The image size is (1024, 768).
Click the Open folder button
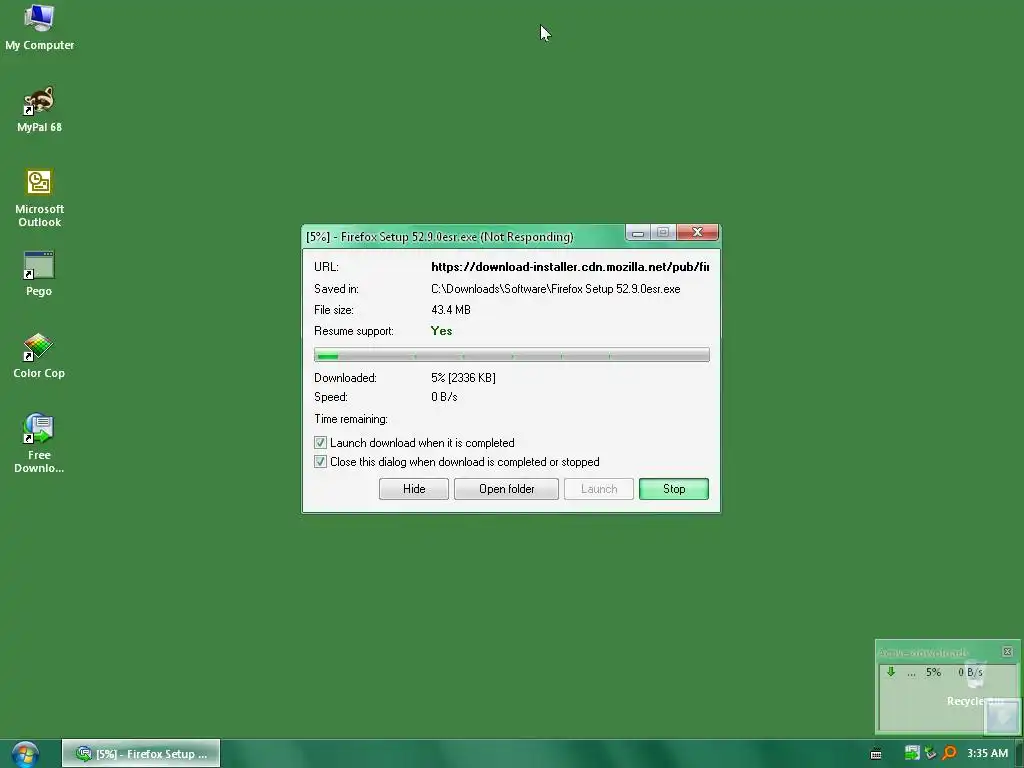coord(506,489)
